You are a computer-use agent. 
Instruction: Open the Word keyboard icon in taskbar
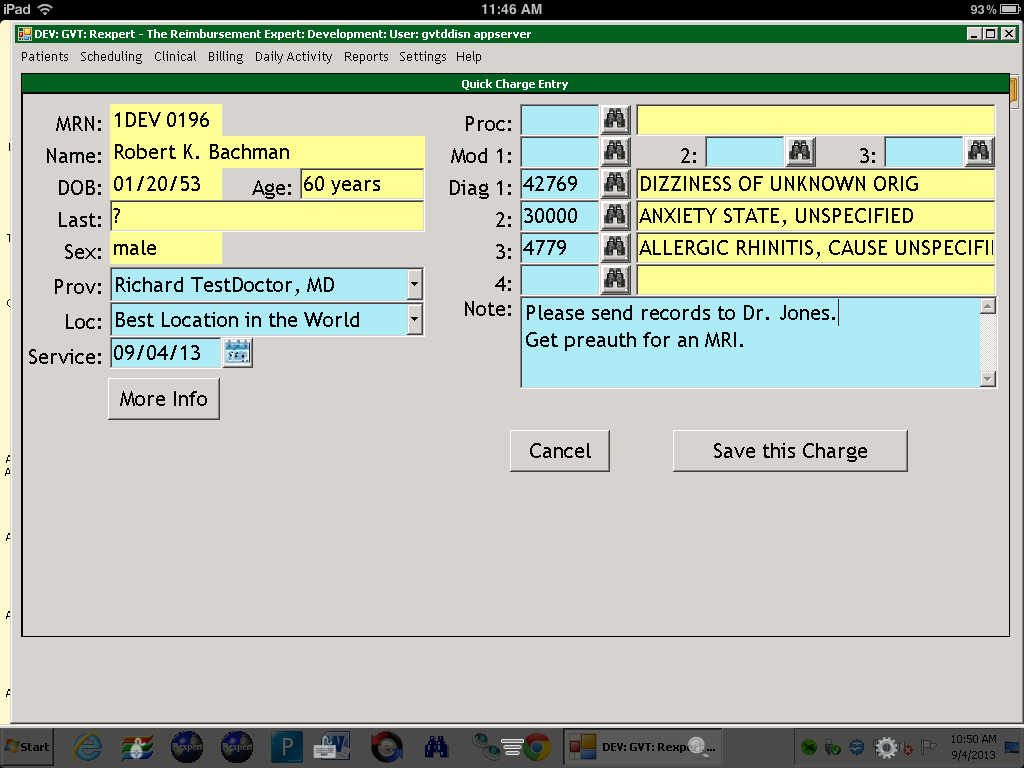coord(332,746)
